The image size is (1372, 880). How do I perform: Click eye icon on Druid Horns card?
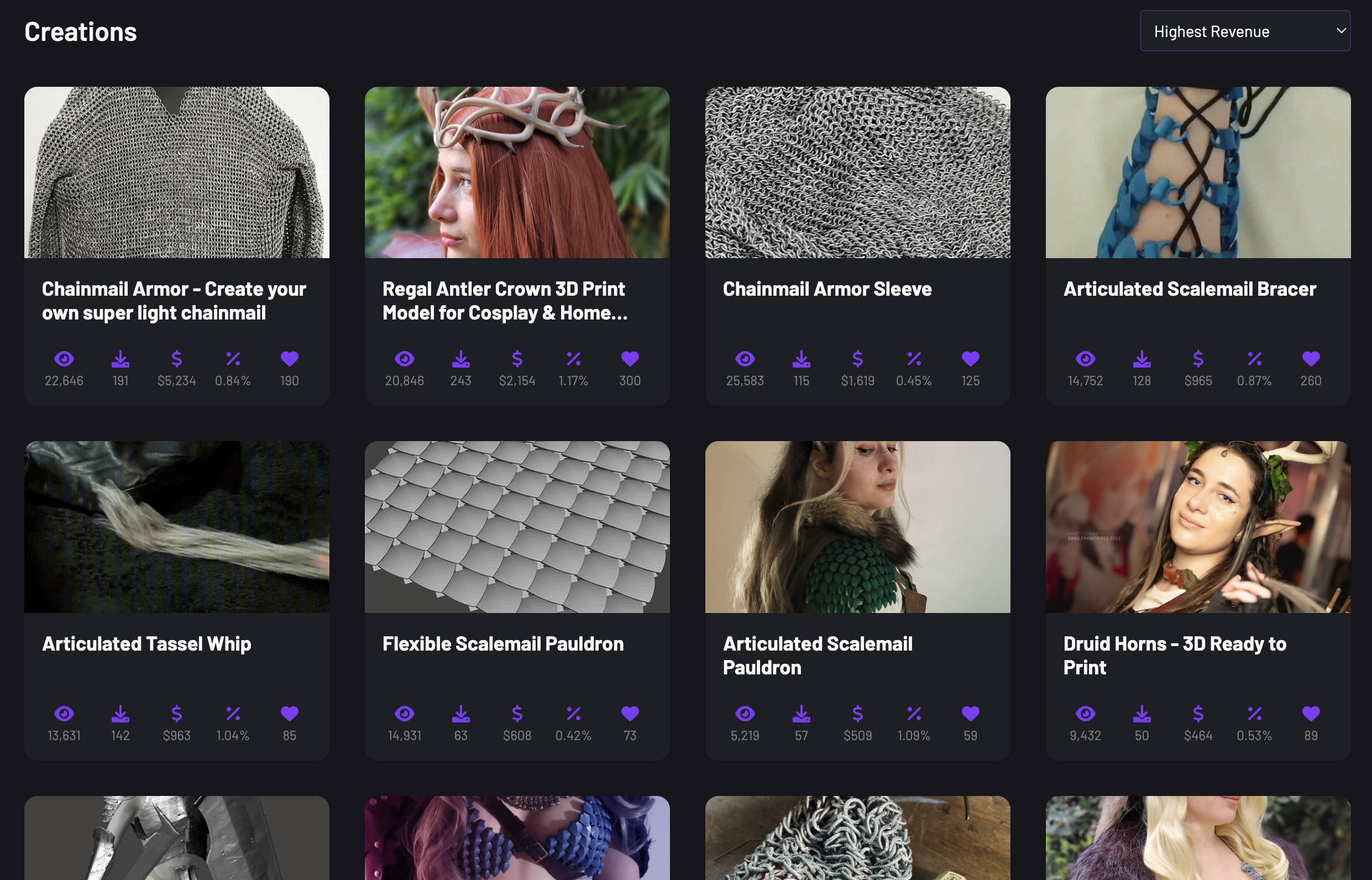click(1086, 714)
